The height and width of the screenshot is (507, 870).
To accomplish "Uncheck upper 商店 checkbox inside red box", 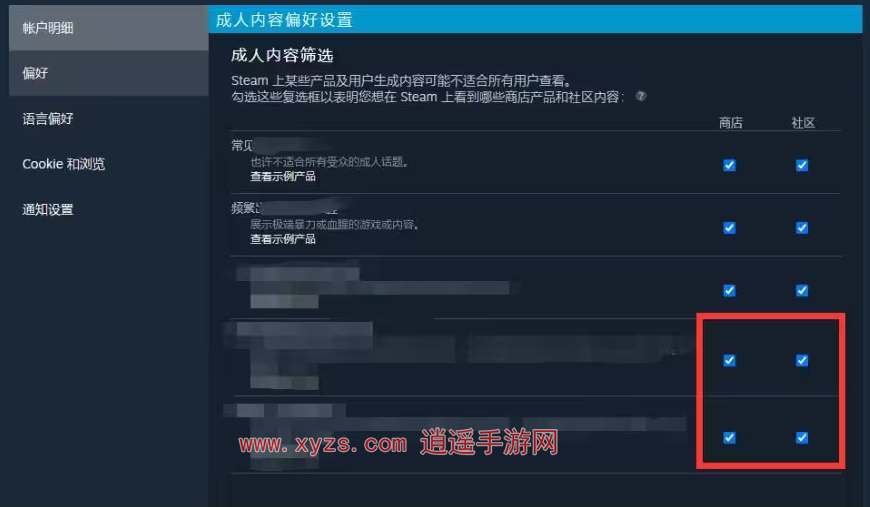I will pyautogui.click(x=730, y=361).
